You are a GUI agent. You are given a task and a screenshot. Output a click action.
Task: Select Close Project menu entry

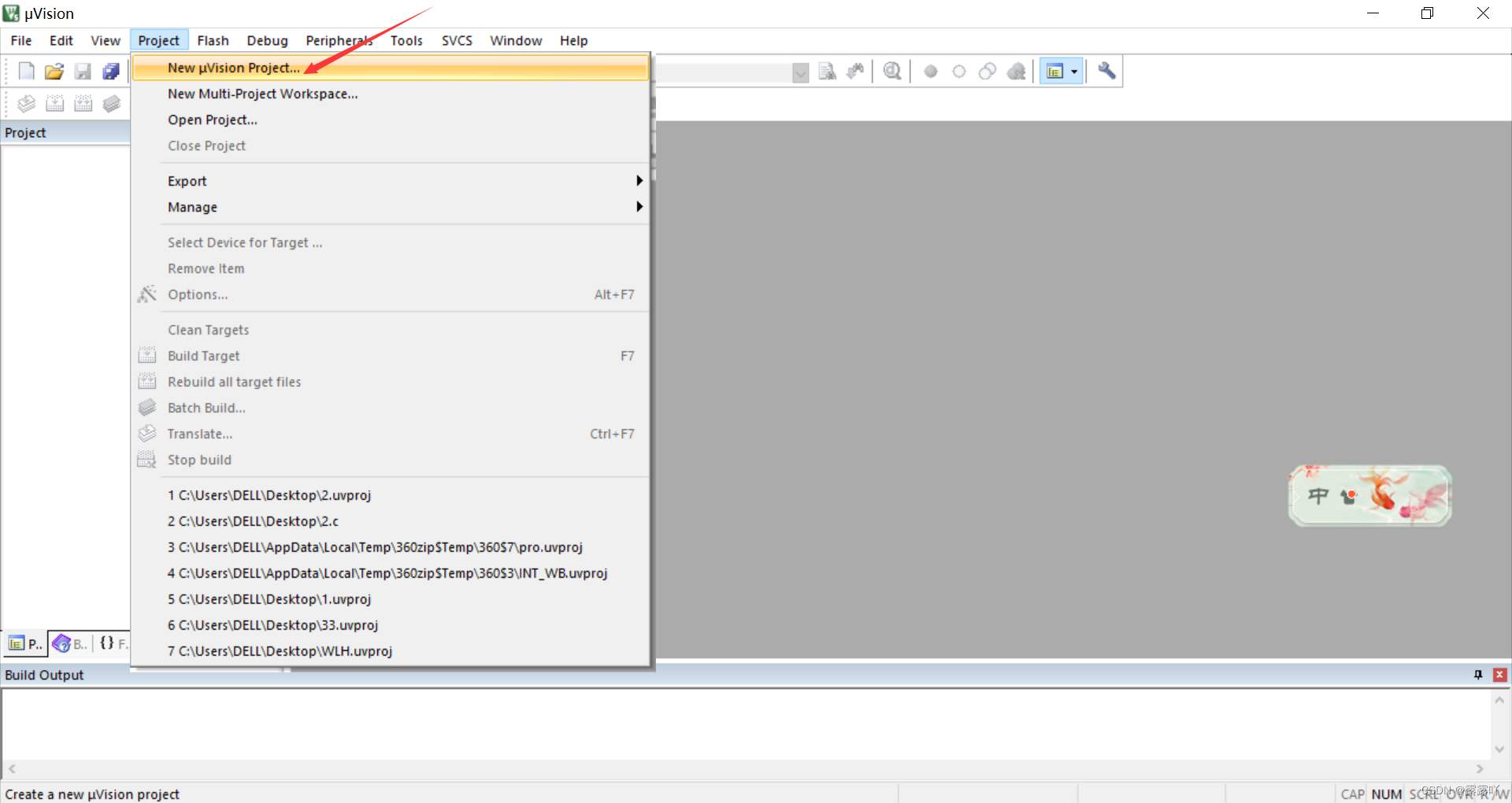(391, 146)
